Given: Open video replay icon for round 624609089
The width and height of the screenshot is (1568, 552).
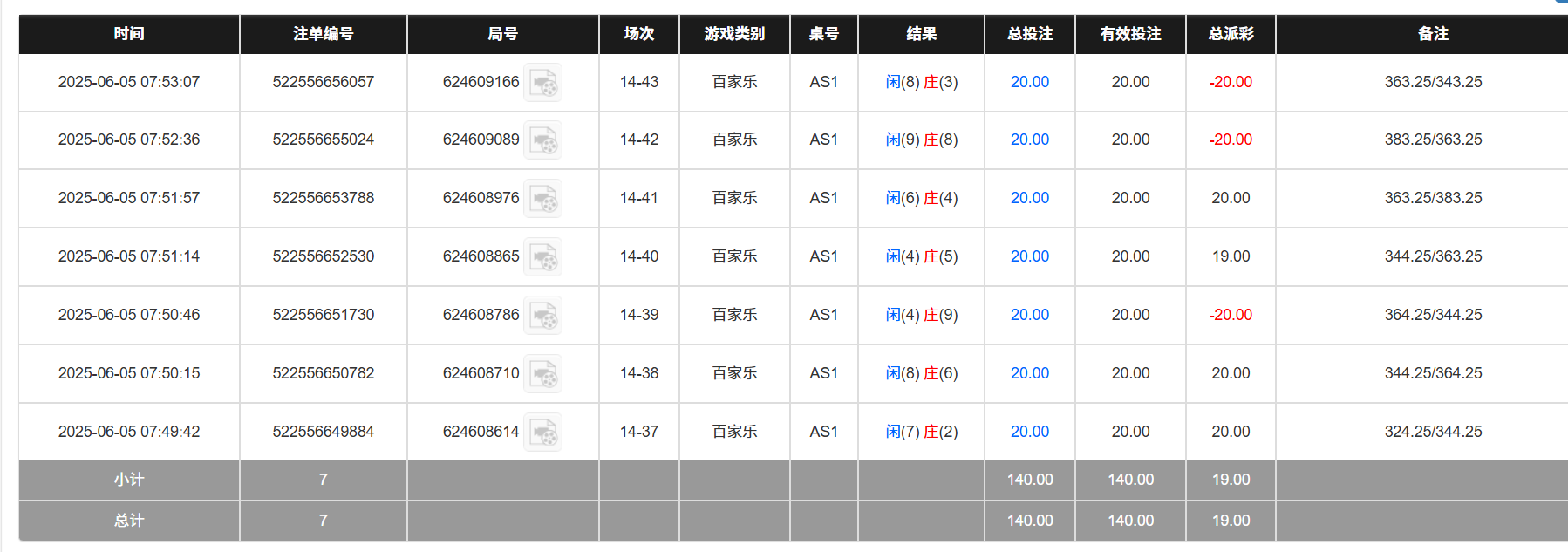Looking at the screenshot, I should click(x=542, y=140).
